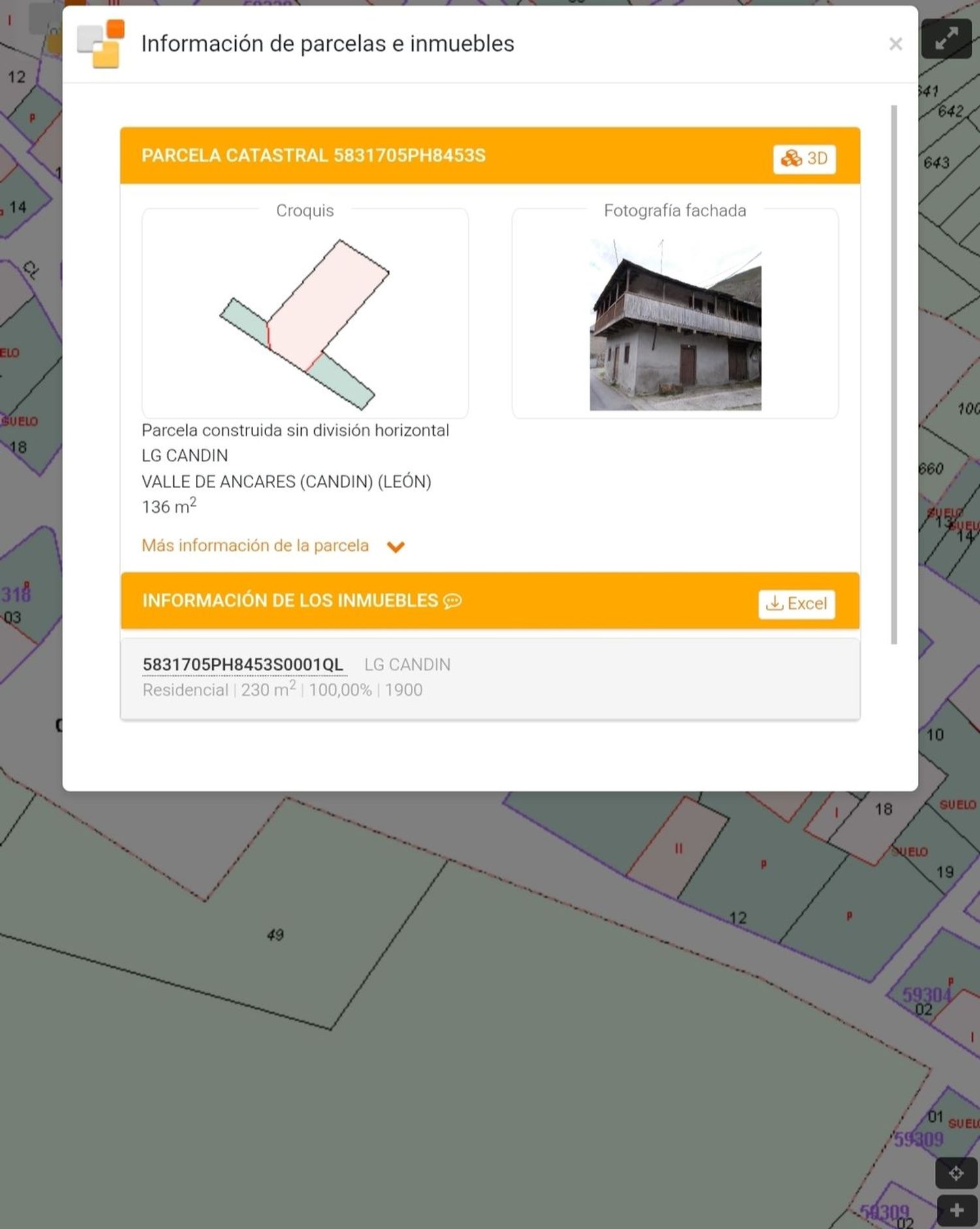Select 'Parcela construida sin división horizontal' text
Image resolution: width=980 pixels, height=1229 pixels.
(x=295, y=431)
